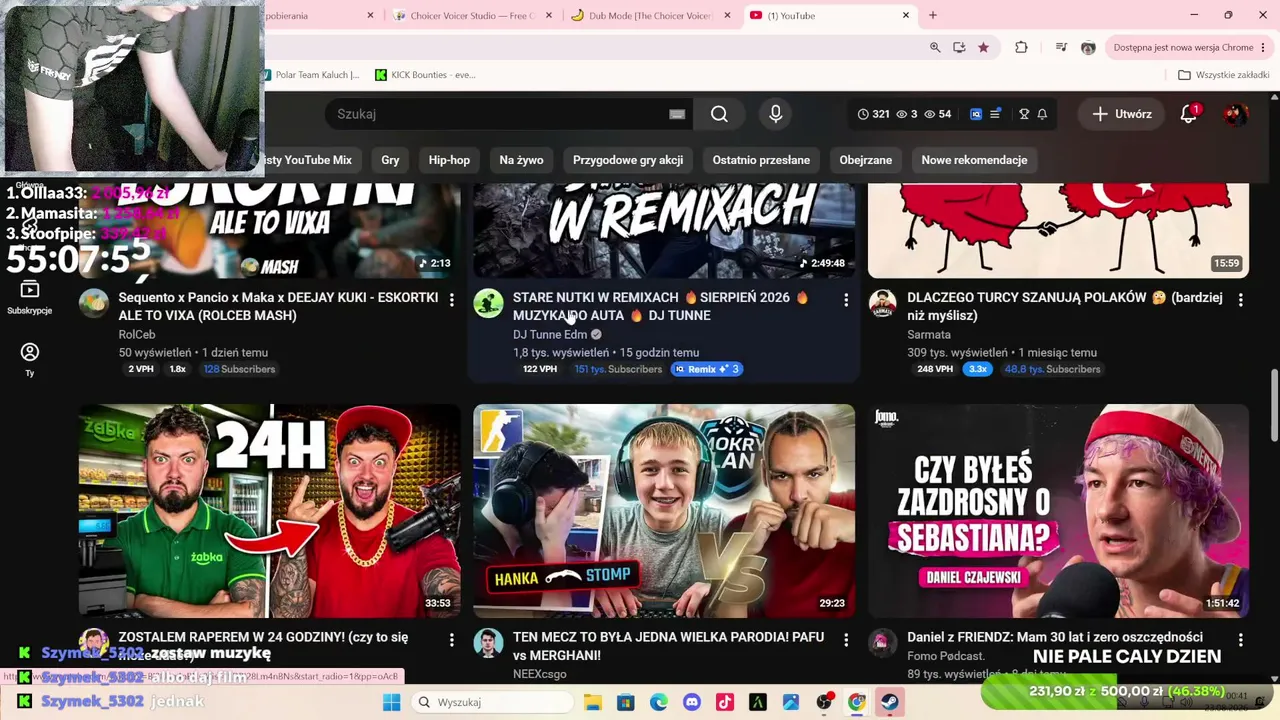1280x720 pixels.
Task: Select the Obejrzane filter chip
Action: pos(866,160)
